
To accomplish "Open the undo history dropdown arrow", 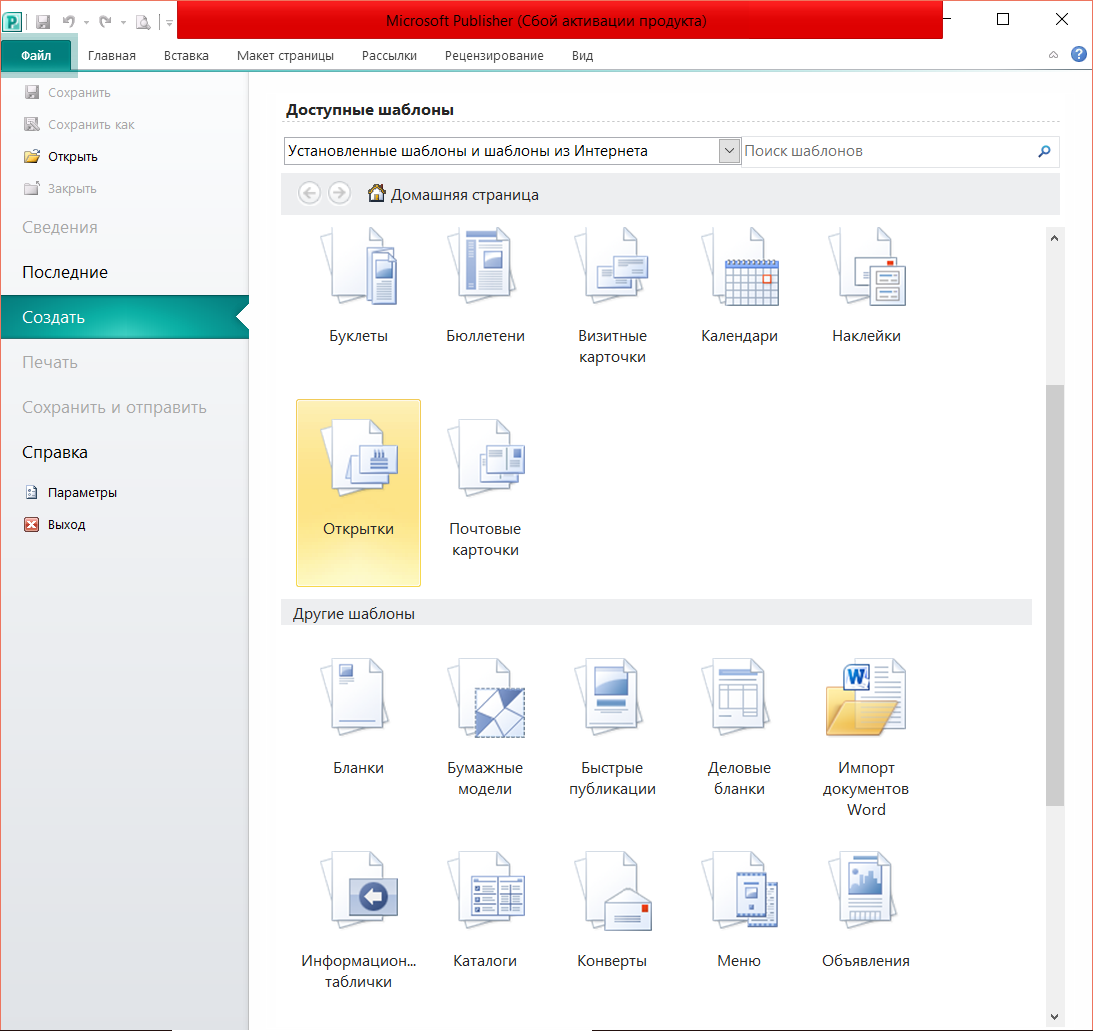I will (86, 23).
